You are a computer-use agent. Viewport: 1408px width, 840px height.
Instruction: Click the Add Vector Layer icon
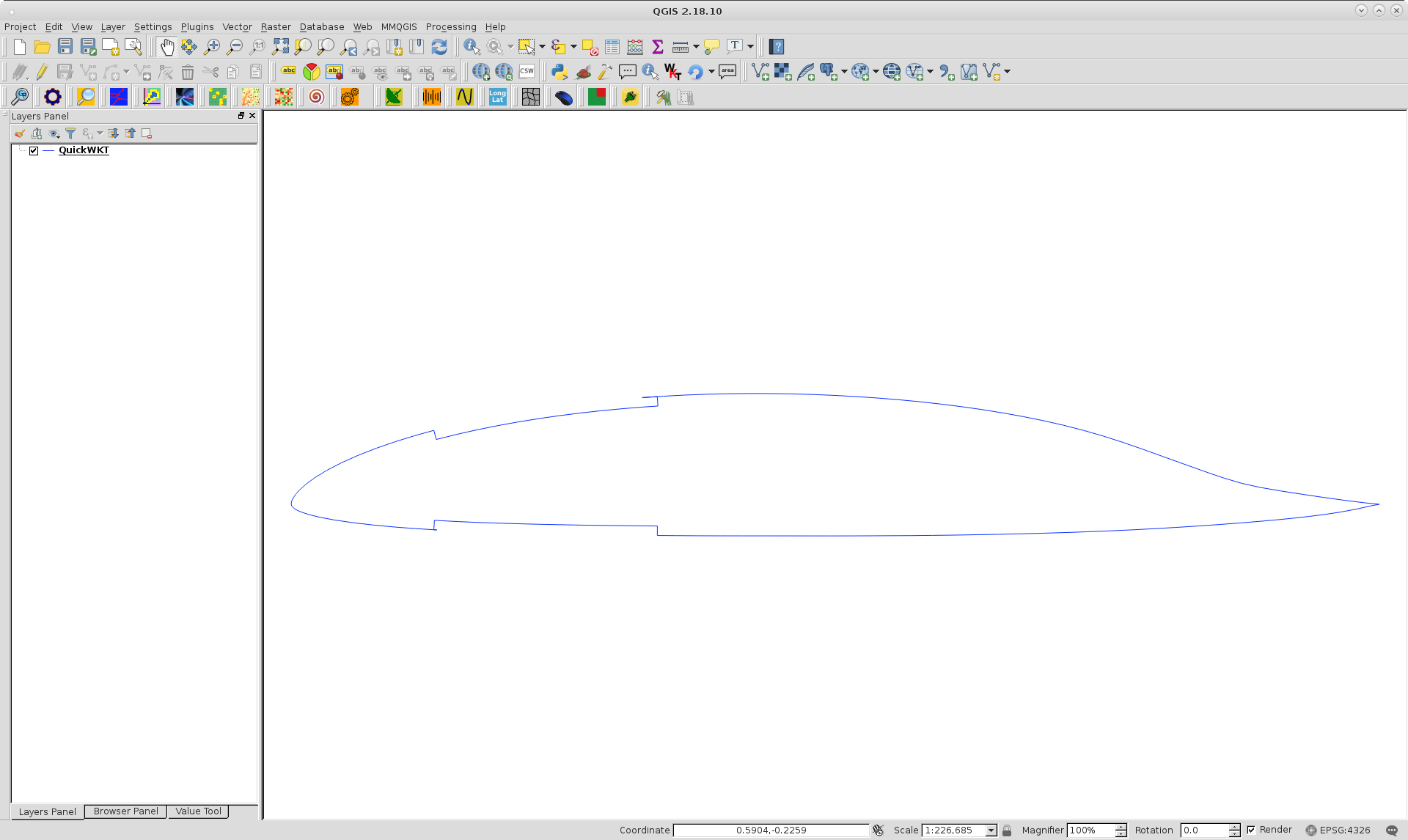point(760,72)
